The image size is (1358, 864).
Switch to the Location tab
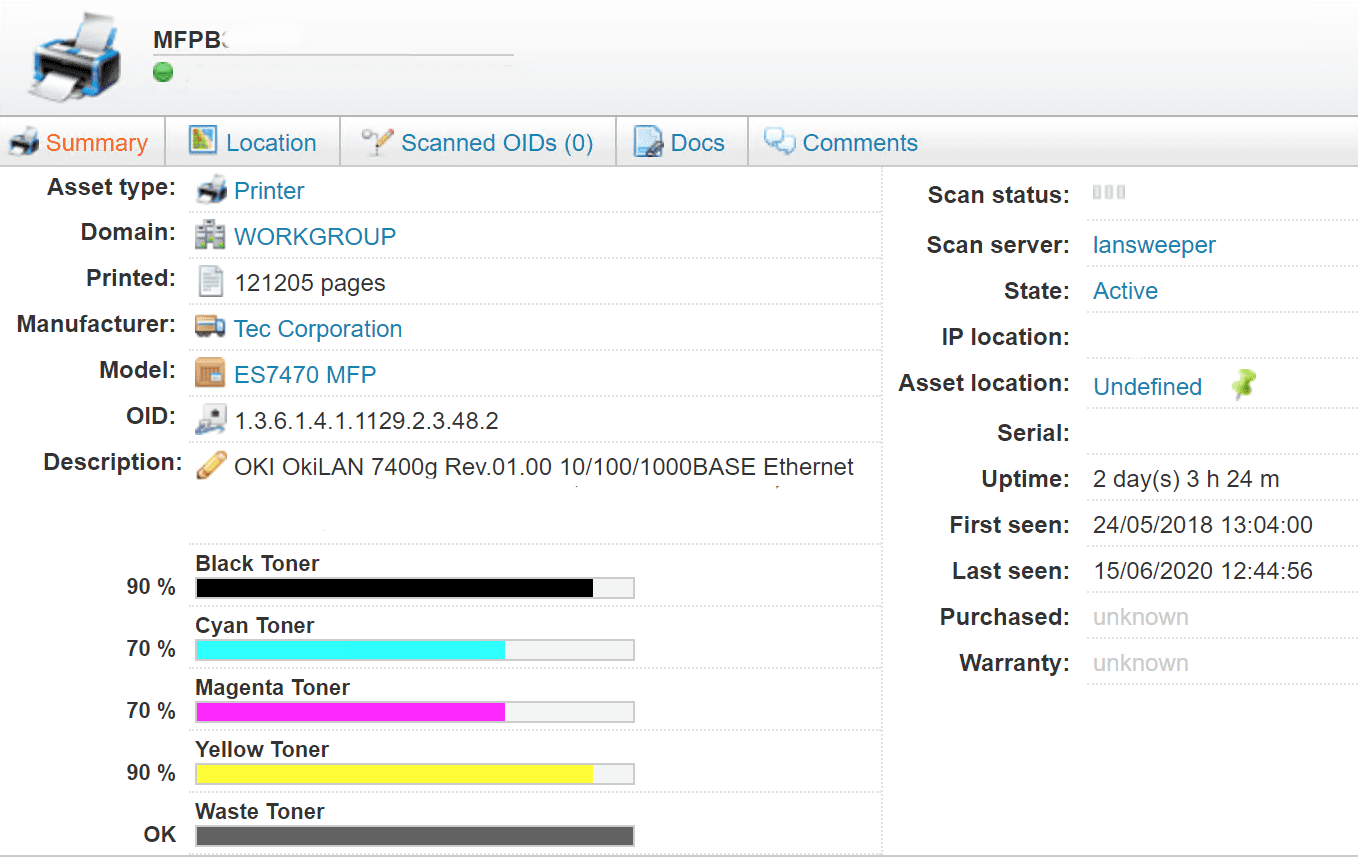point(253,143)
